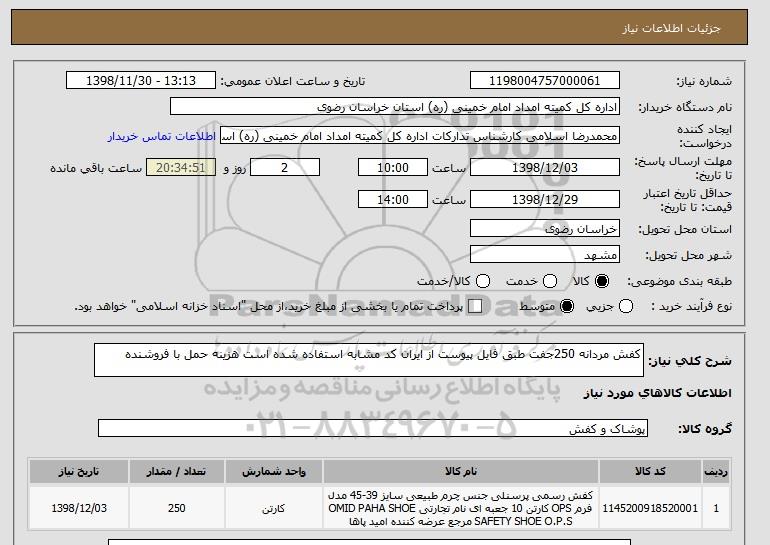Click the واحد شمارش column header
Screen dimensions: 770x545
(x=274, y=471)
